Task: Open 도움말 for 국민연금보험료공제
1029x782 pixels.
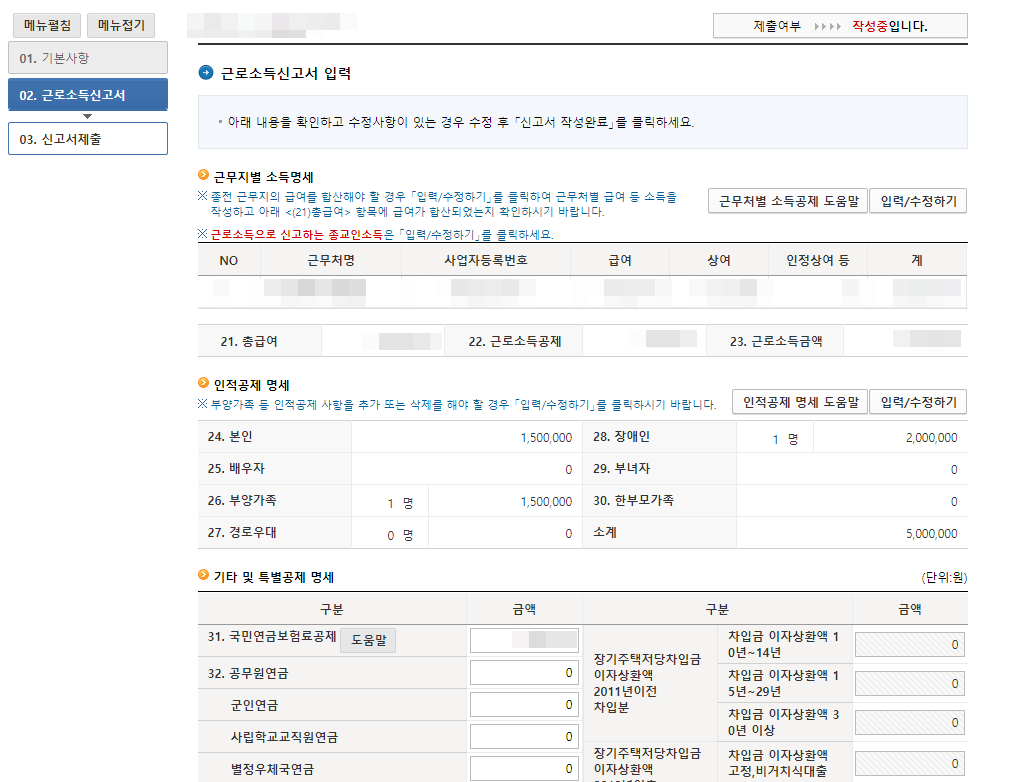Action: pos(368,640)
